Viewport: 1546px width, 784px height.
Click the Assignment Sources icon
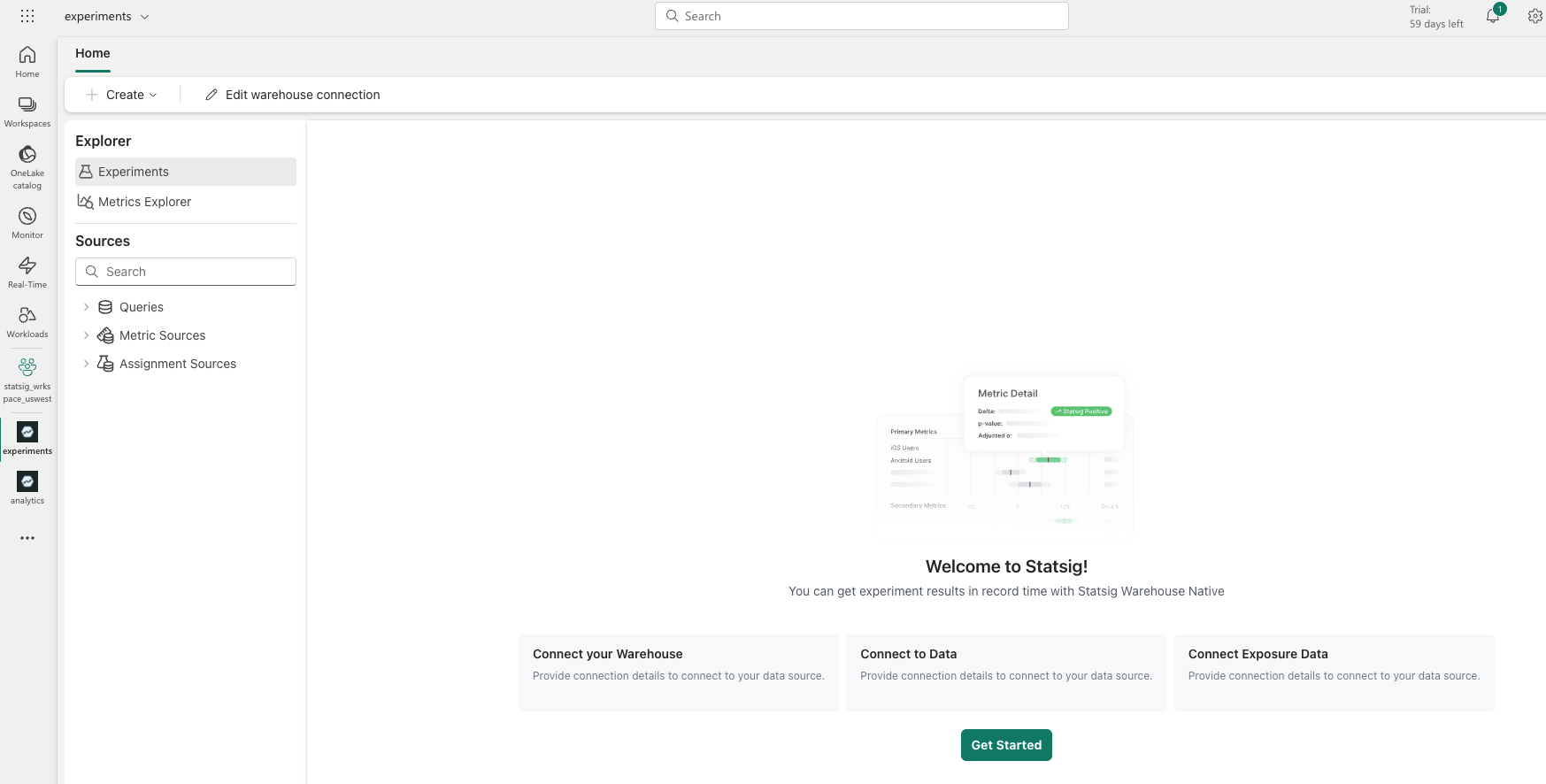point(105,364)
